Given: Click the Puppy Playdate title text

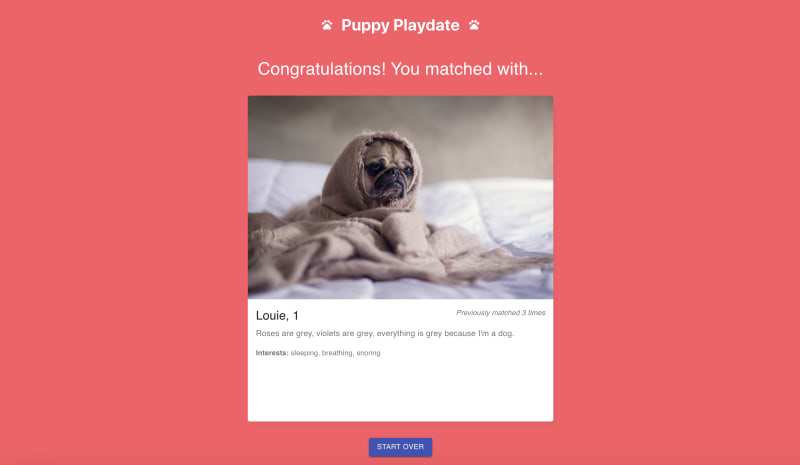Looking at the screenshot, I should (x=400, y=25).
